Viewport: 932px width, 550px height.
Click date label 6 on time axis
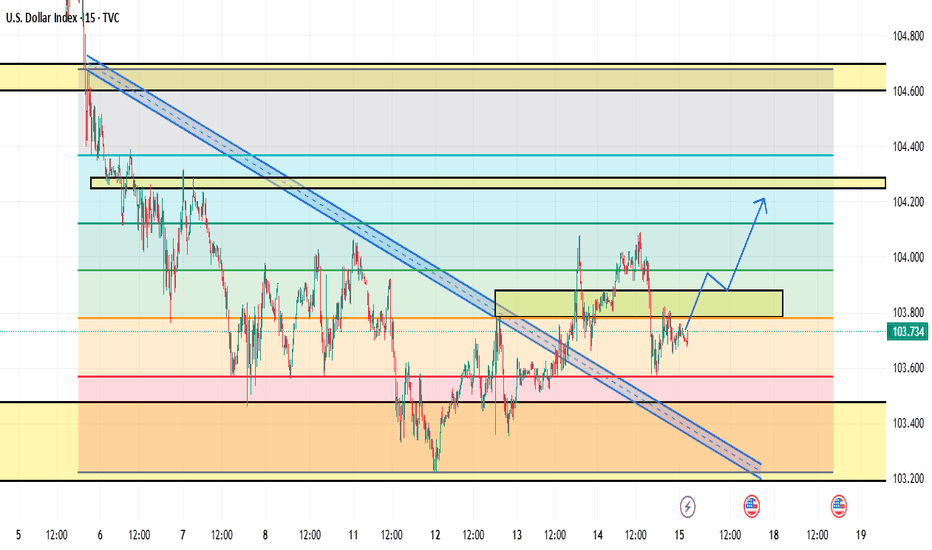tap(100, 535)
